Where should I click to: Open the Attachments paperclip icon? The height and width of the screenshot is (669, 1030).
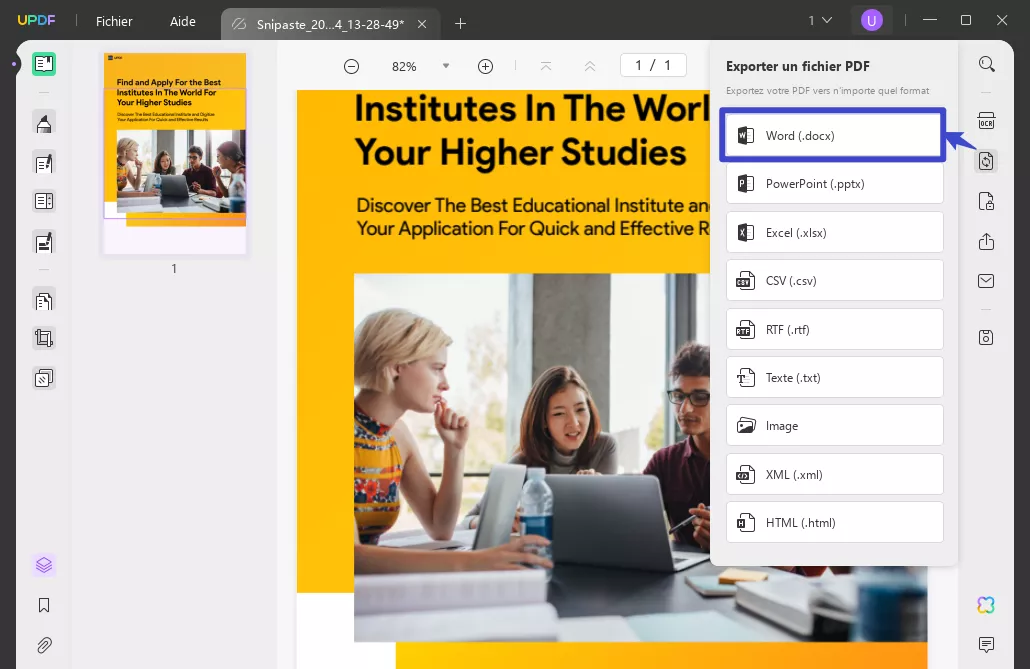coord(44,645)
